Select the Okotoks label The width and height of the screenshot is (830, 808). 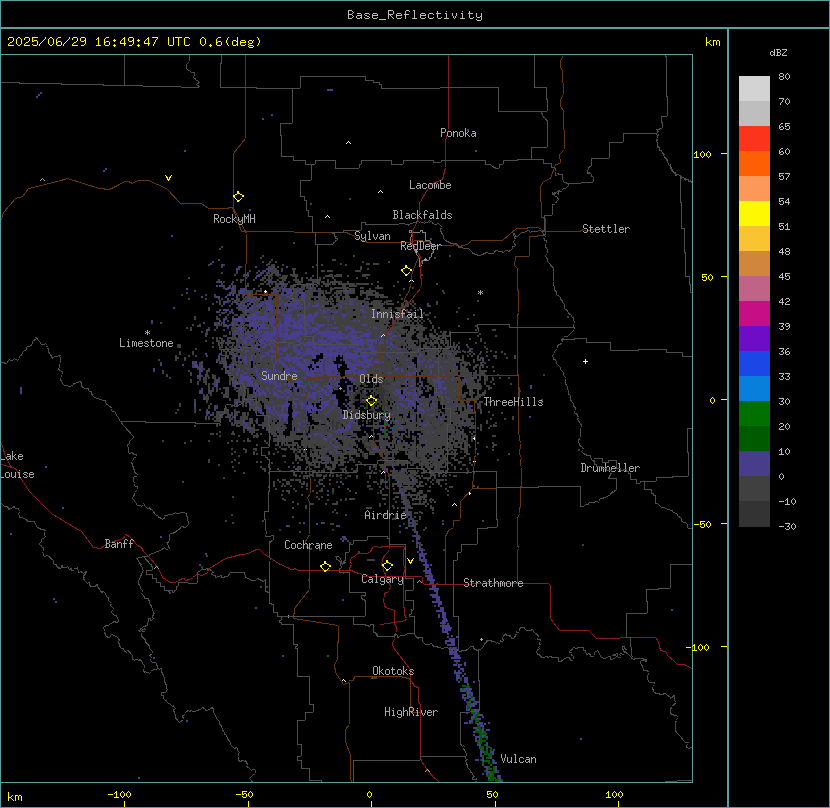coord(393,671)
